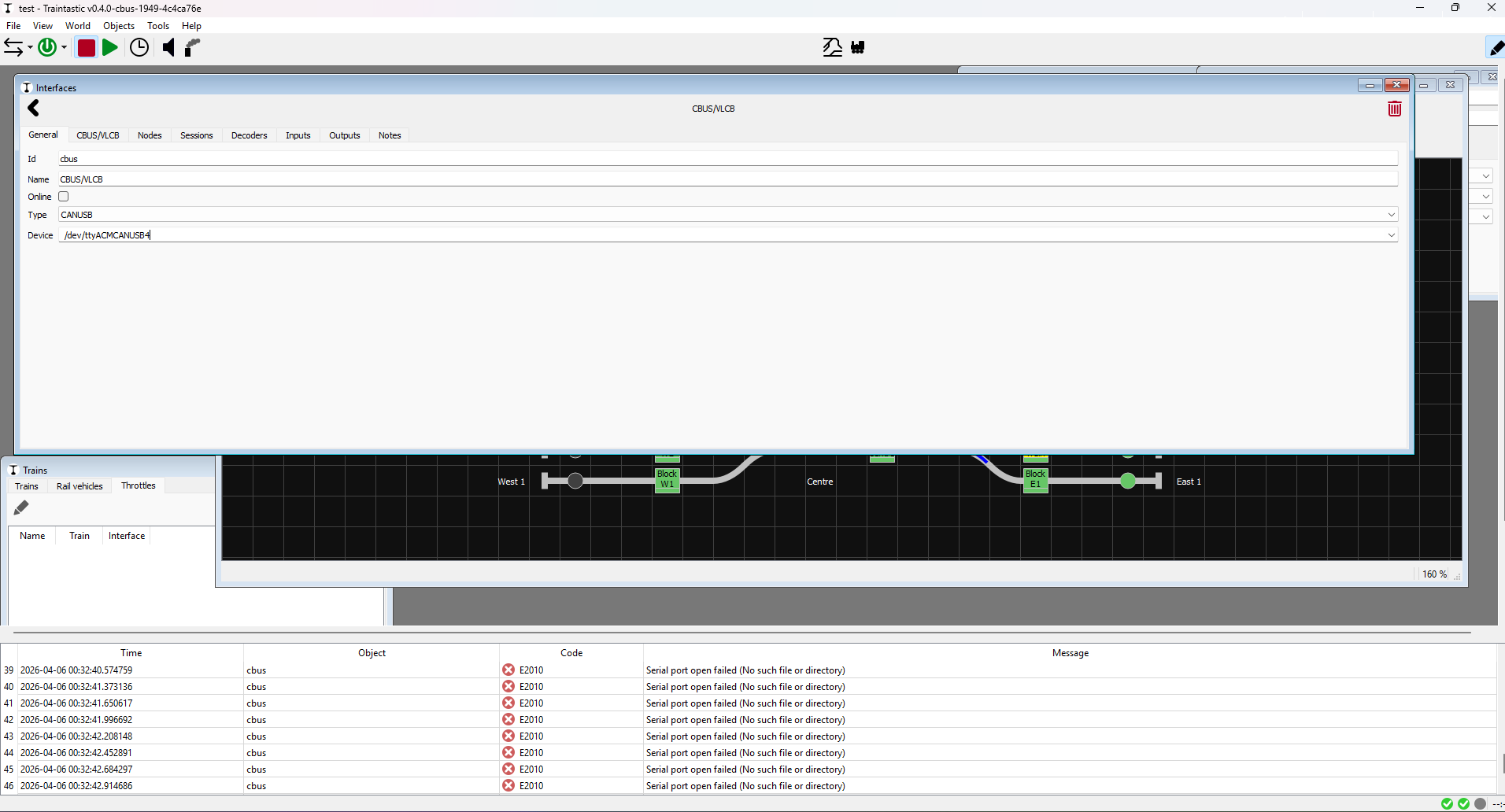The image size is (1505, 812).
Task: Toggle the green power button in toolbar
Action: 47,48
